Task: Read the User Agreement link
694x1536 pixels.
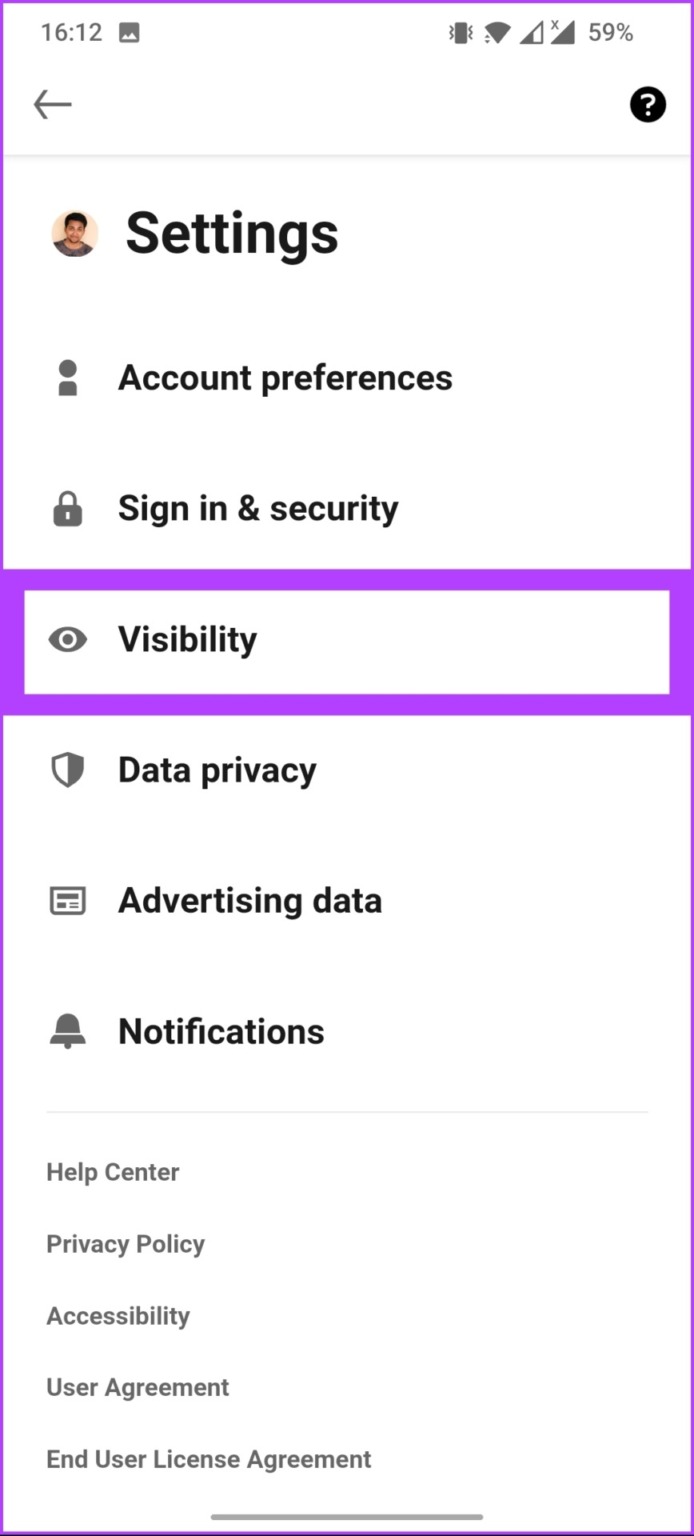Action: point(138,1387)
